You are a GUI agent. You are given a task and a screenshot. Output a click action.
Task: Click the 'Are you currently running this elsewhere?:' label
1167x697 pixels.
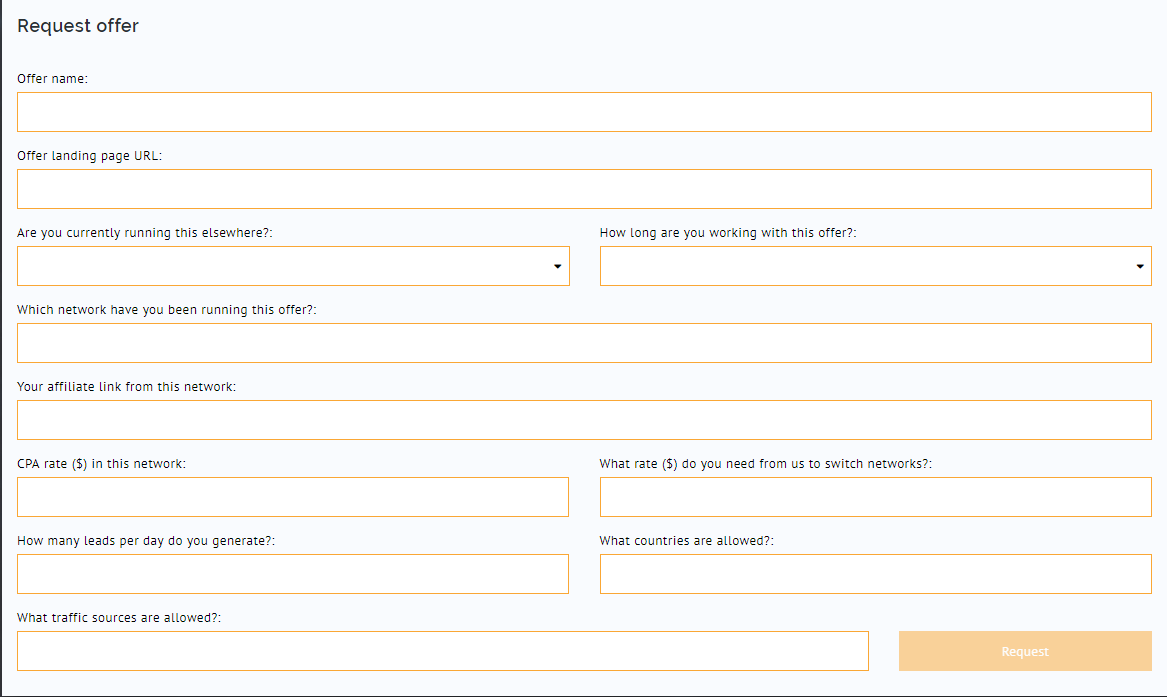coord(145,233)
